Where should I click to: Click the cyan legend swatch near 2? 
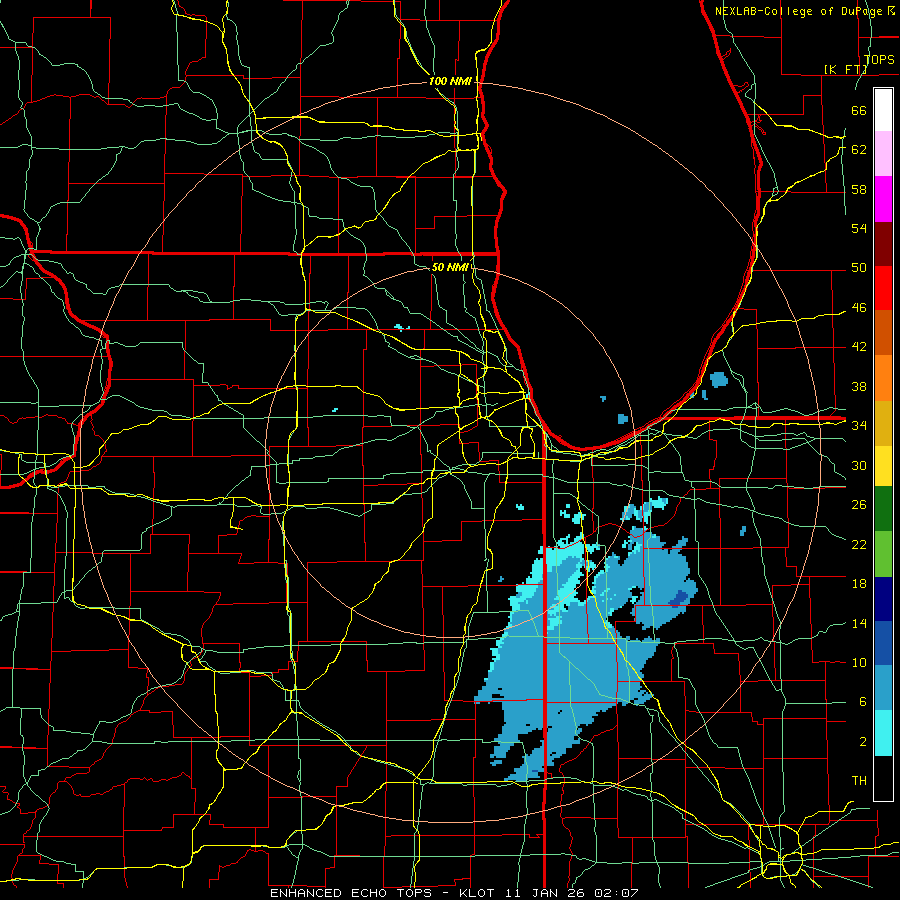[x=883, y=733]
